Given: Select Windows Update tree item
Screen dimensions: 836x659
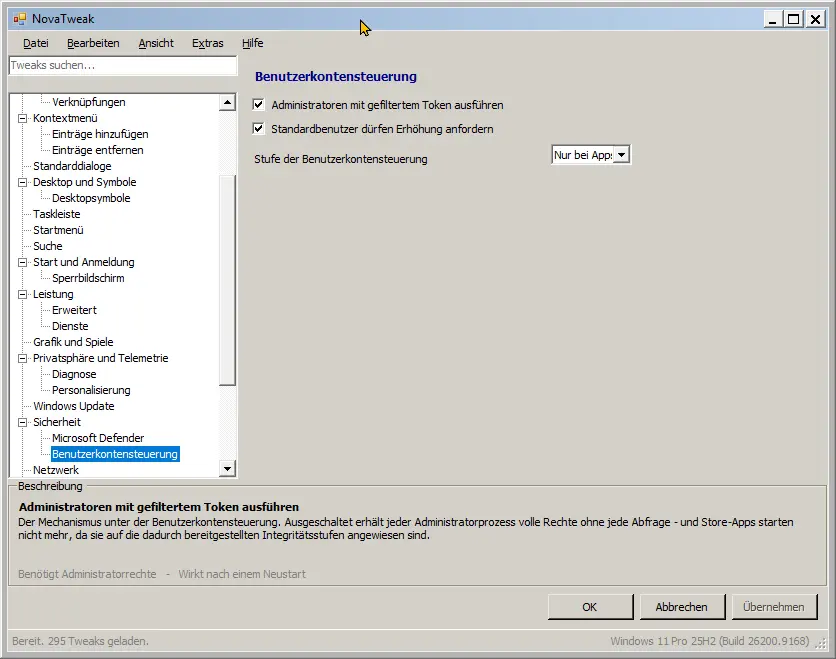Looking at the screenshot, I should click(x=74, y=406).
